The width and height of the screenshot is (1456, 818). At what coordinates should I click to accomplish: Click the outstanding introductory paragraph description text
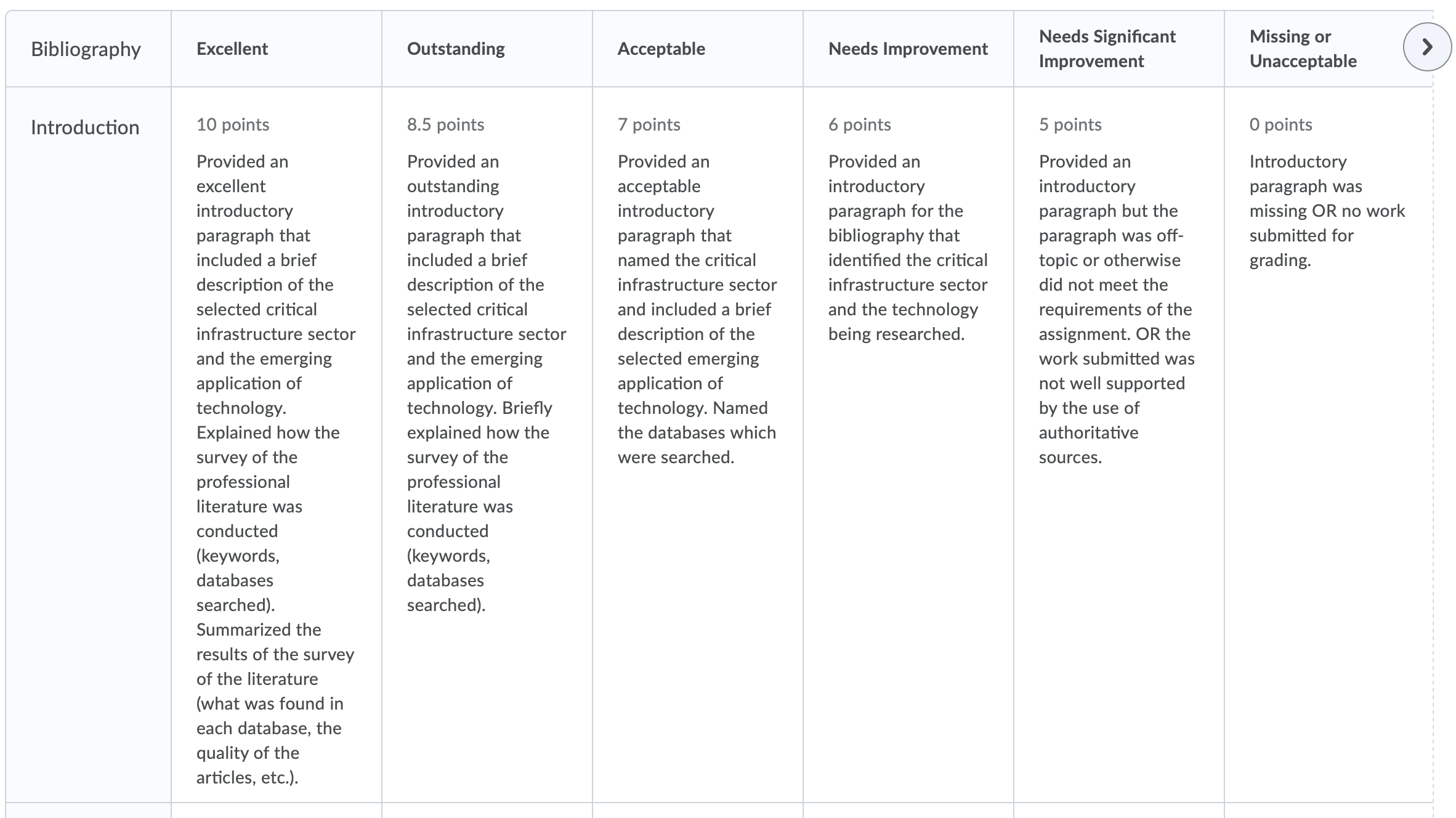(x=487, y=383)
